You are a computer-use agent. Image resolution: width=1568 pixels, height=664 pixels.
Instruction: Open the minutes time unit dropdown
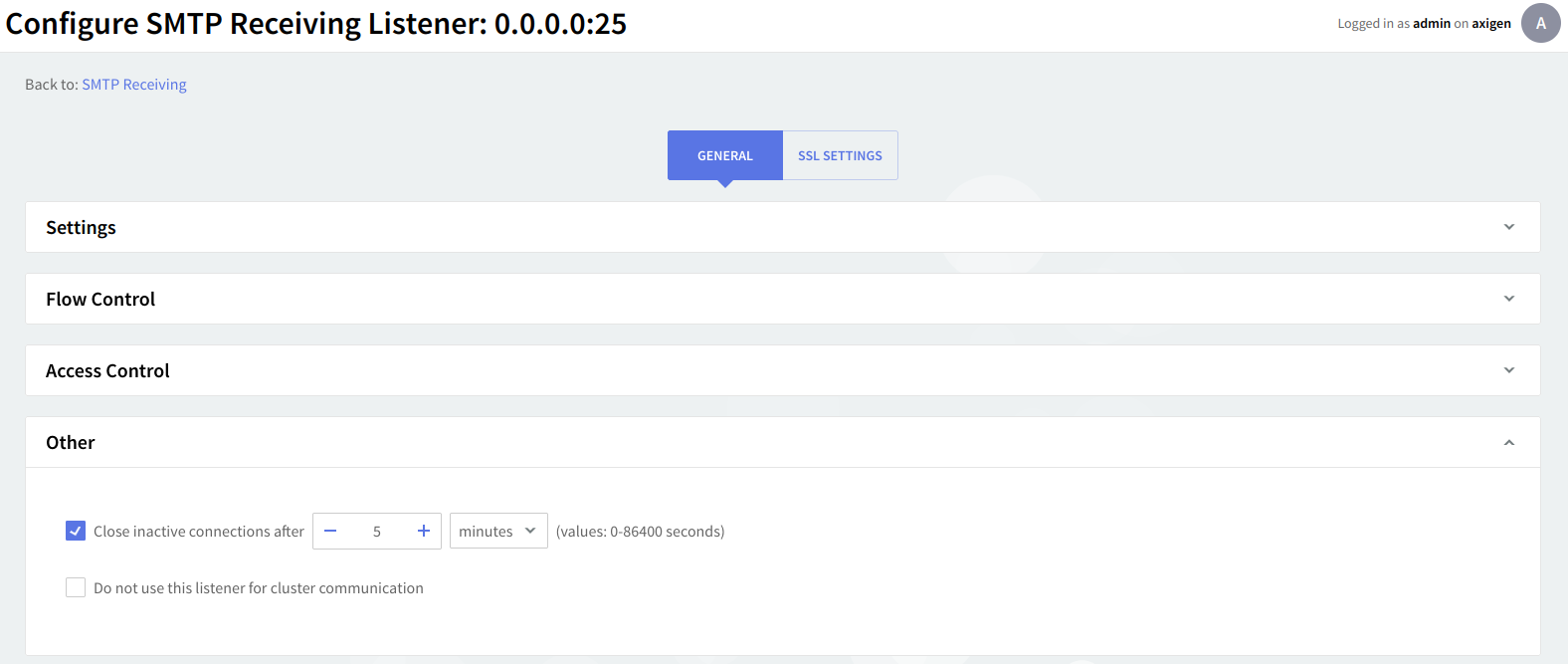pos(497,532)
